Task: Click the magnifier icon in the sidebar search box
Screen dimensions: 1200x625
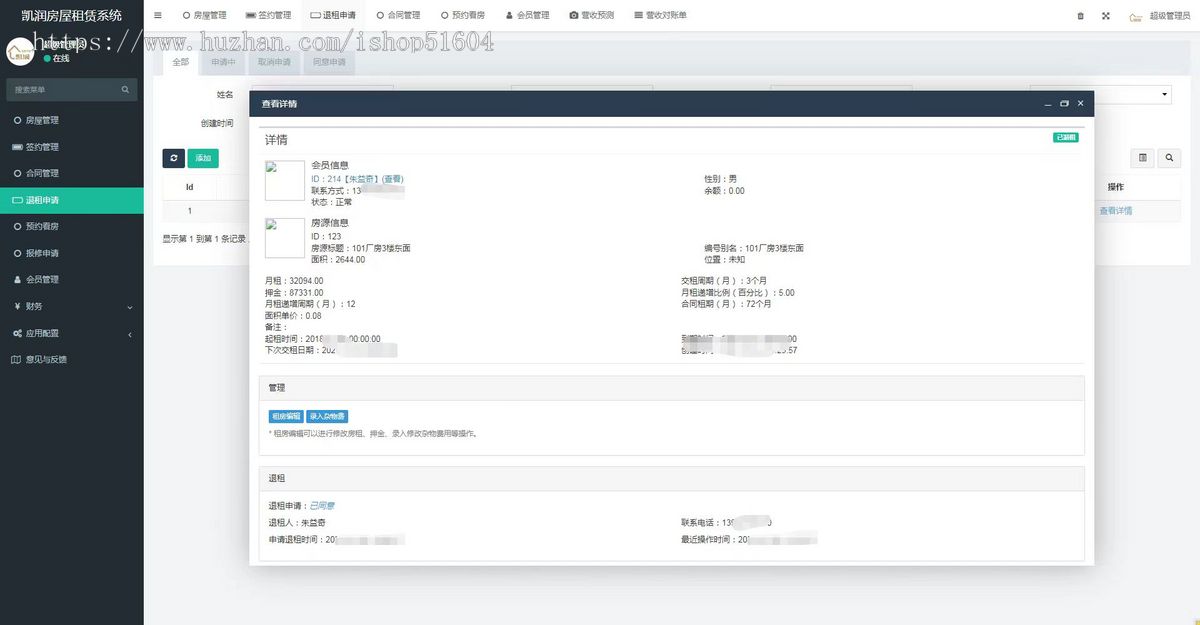Action: [x=124, y=89]
